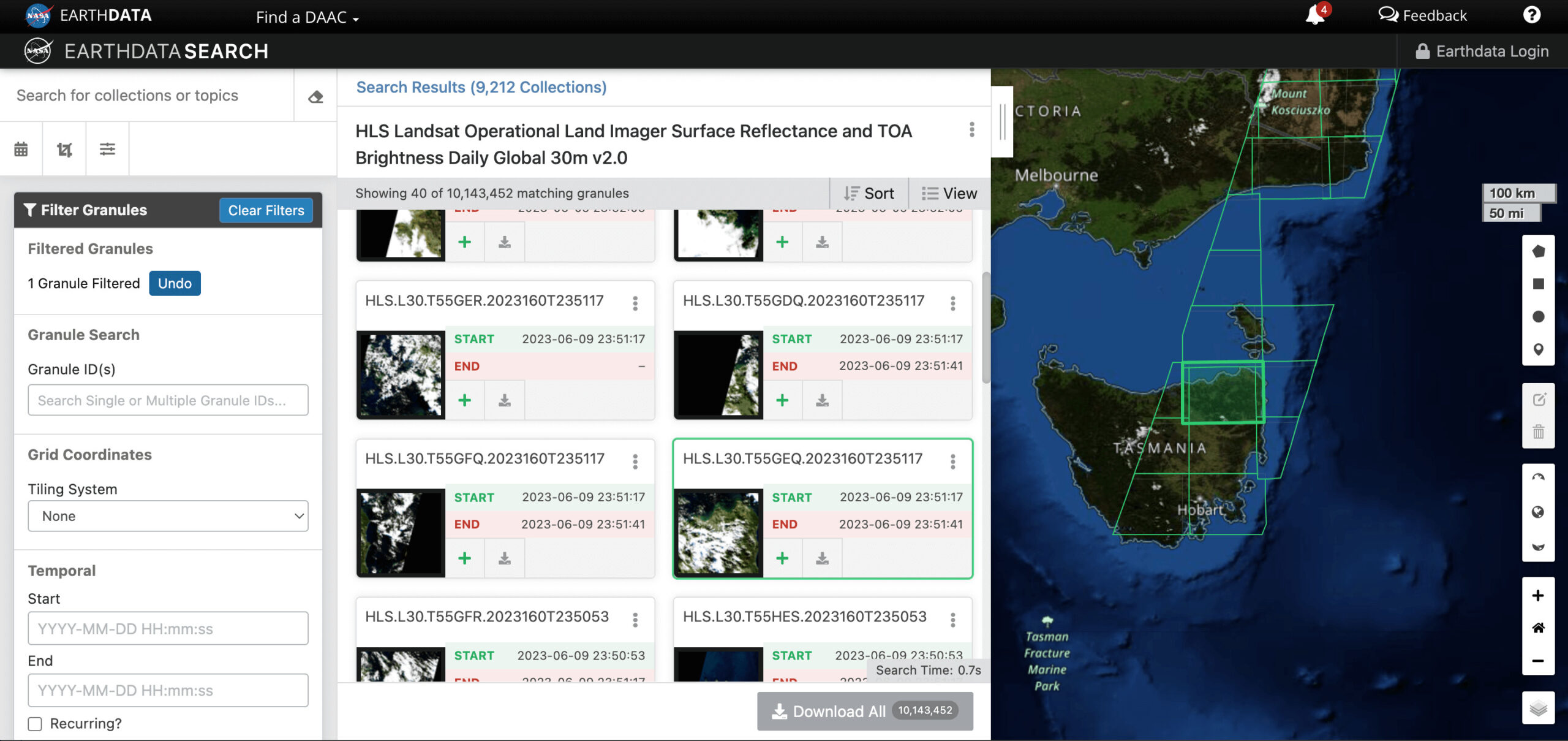Open the spatial crop filter icon
The width and height of the screenshot is (1568, 741).
64,149
